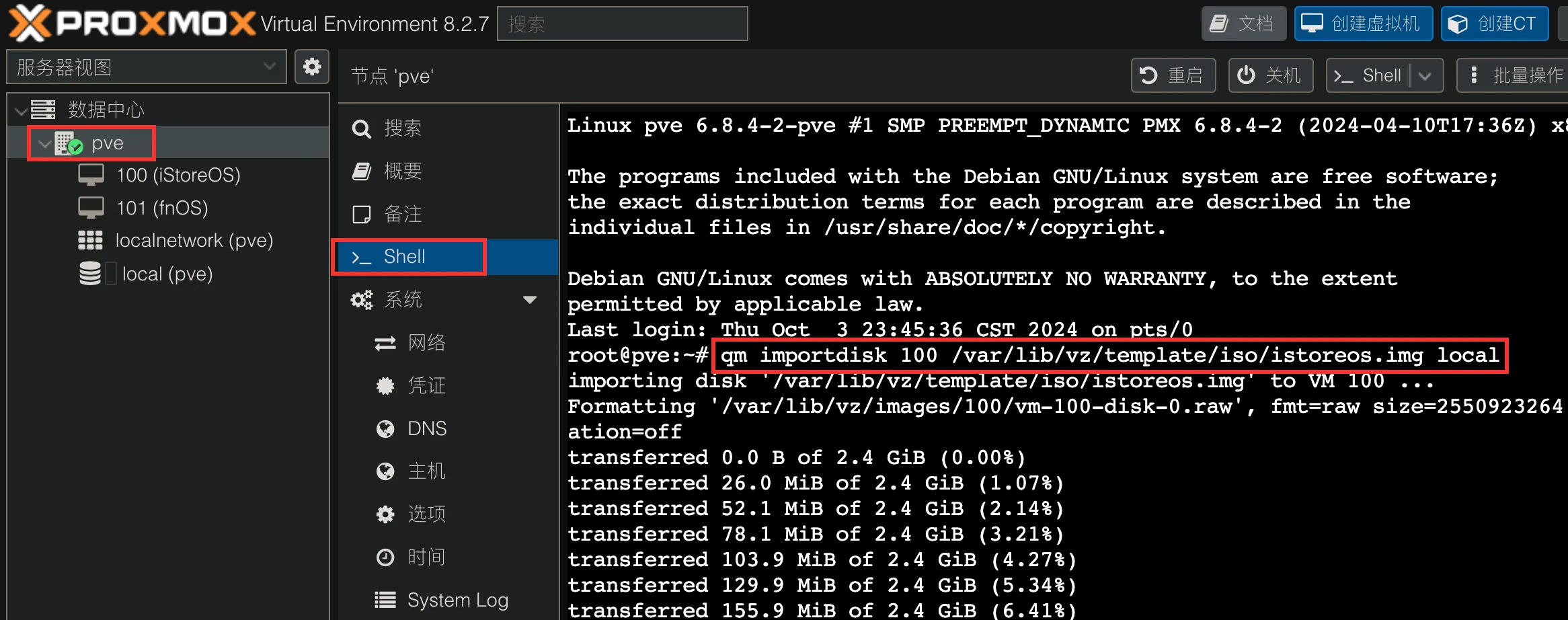Open the 主机 hosts page
The image size is (1568, 620).
click(x=448, y=471)
